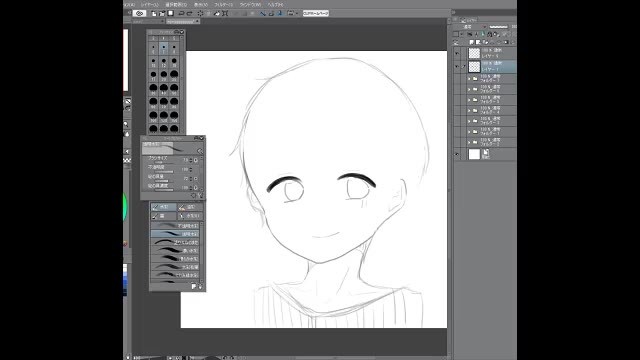The height and width of the screenshot is (360, 640).
Task: Click the Save icon in command bar
Action: tap(170, 13)
